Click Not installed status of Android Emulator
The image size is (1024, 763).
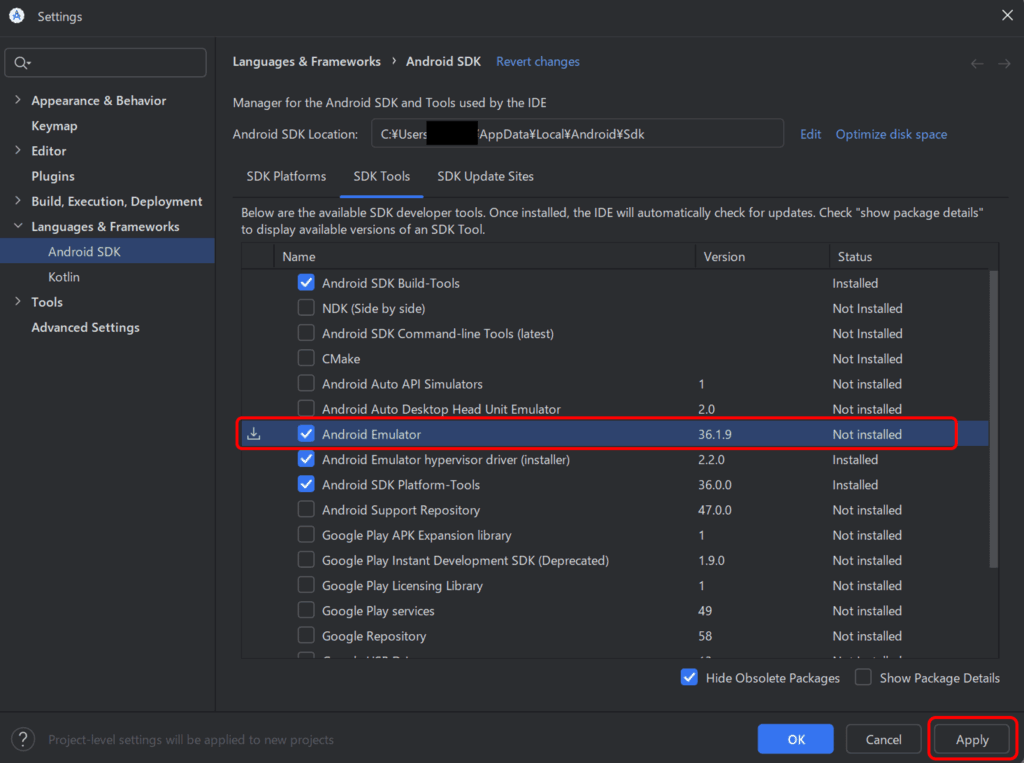pyautogui.click(x=867, y=434)
